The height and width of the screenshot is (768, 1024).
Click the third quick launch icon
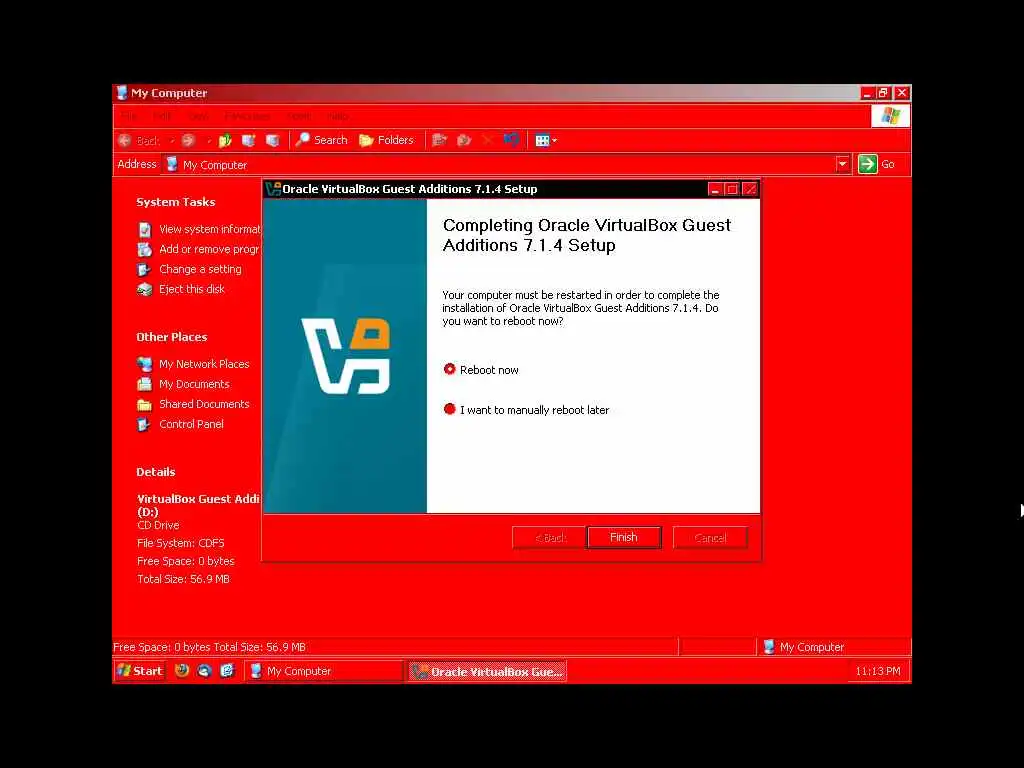(x=227, y=670)
